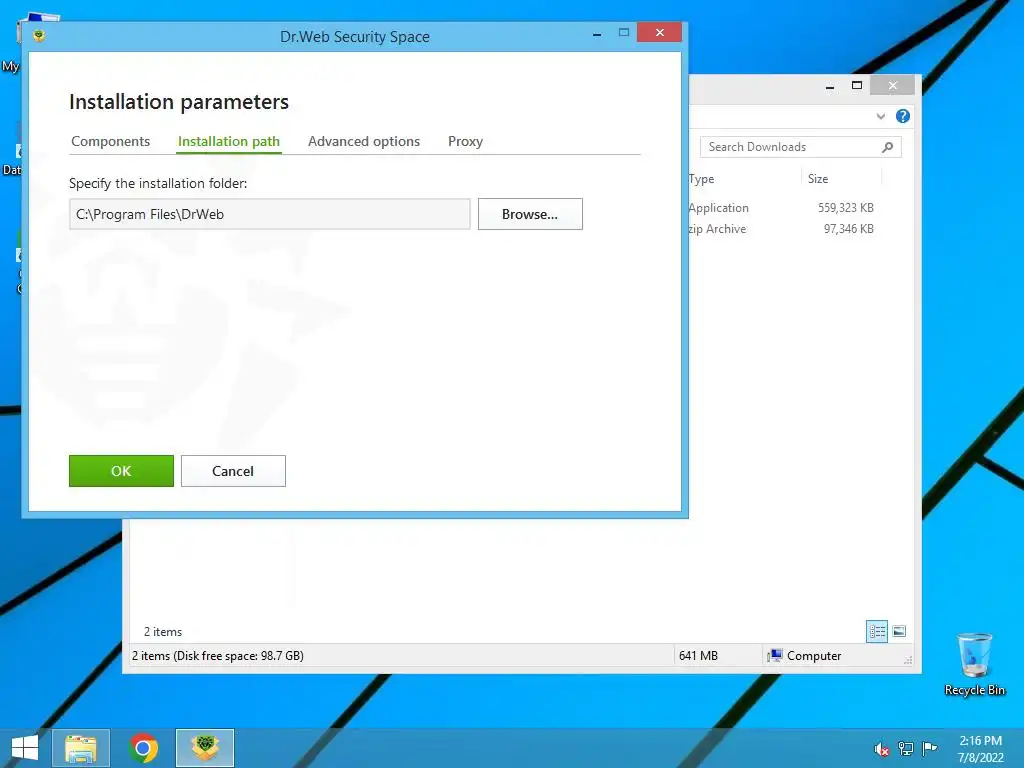Click the 641 MB status bar entry
1024x768 pixels.
click(x=698, y=656)
